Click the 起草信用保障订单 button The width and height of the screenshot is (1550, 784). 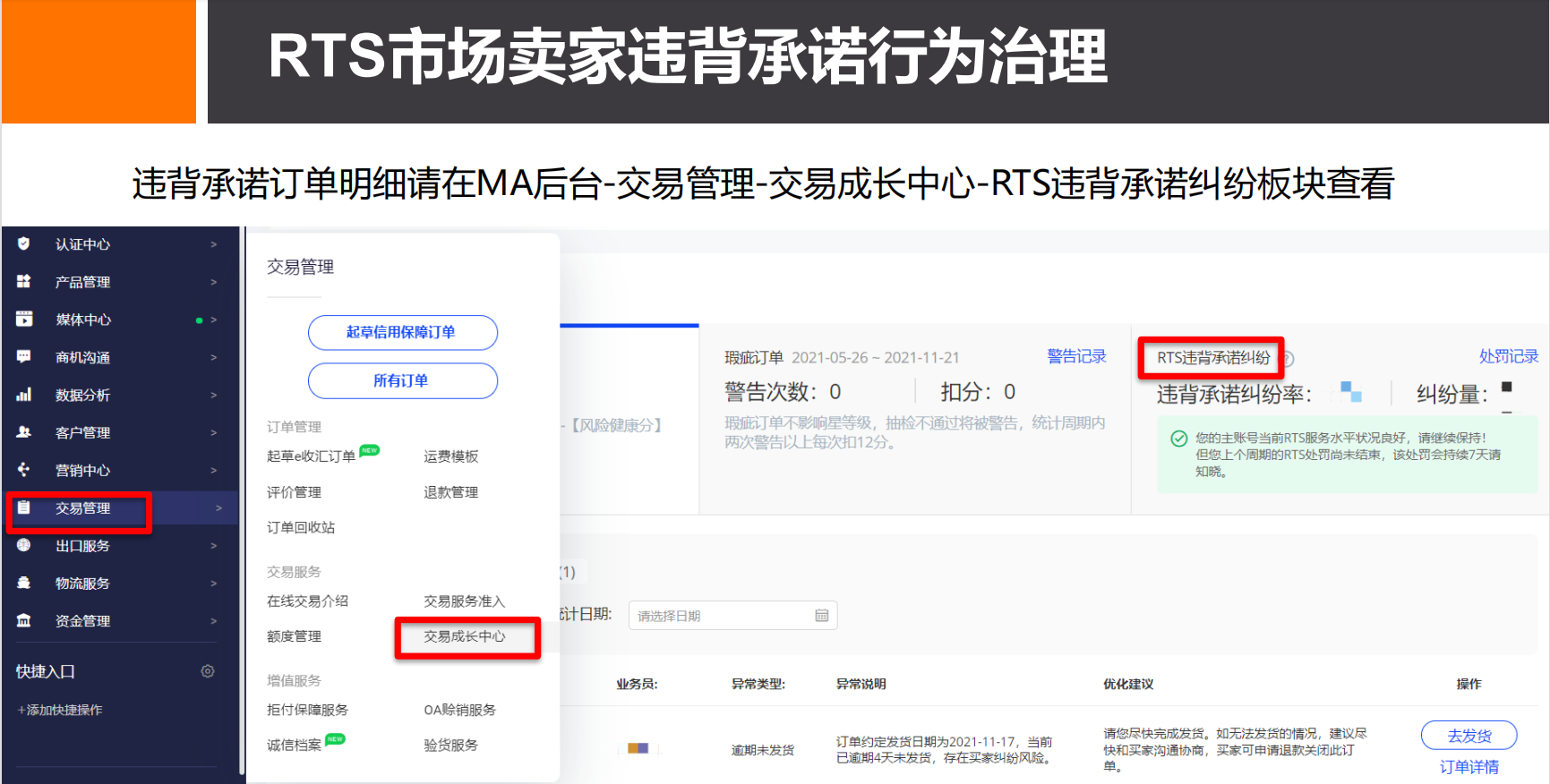402,332
